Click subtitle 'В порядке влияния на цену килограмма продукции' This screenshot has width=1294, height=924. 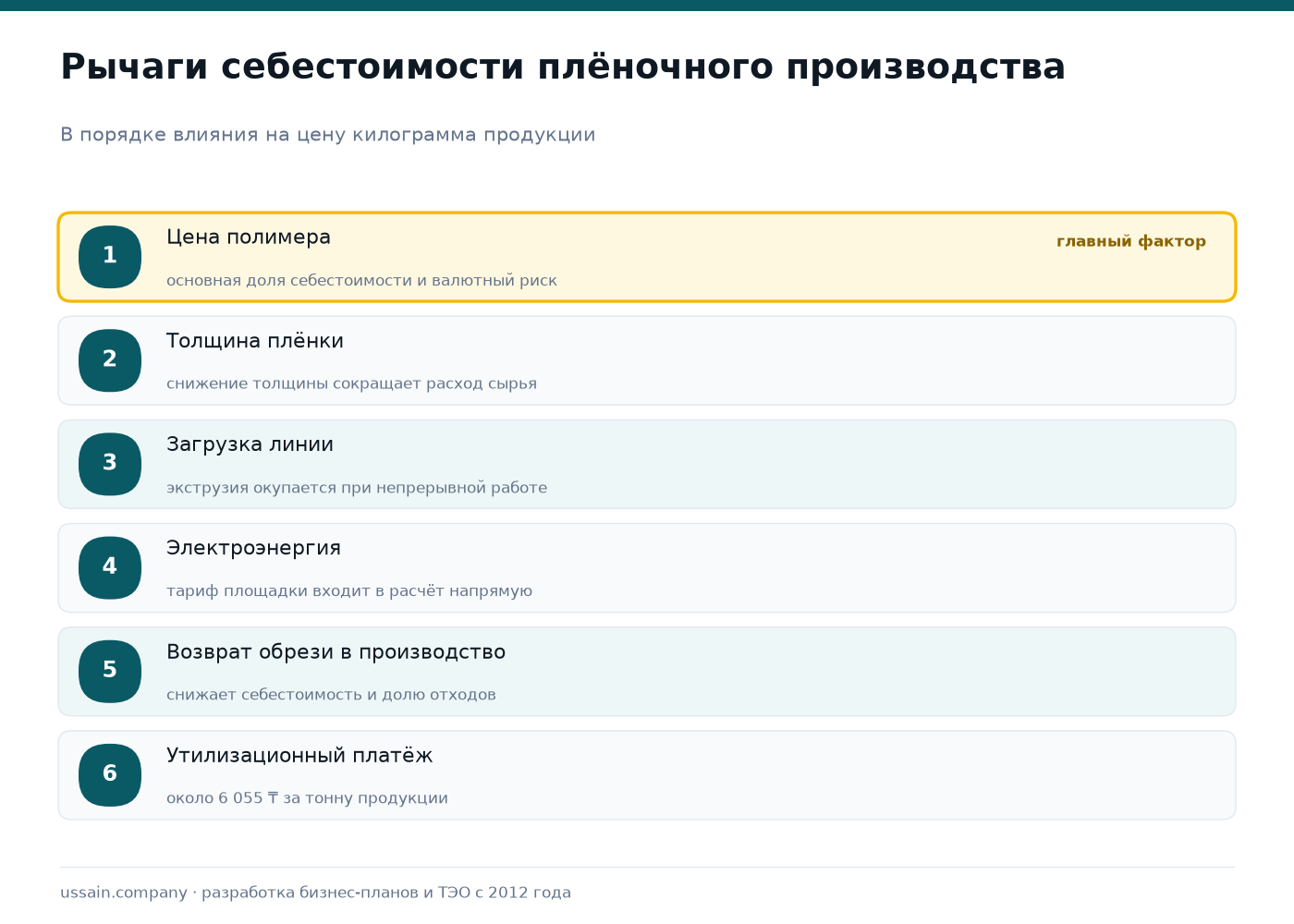coord(328,135)
